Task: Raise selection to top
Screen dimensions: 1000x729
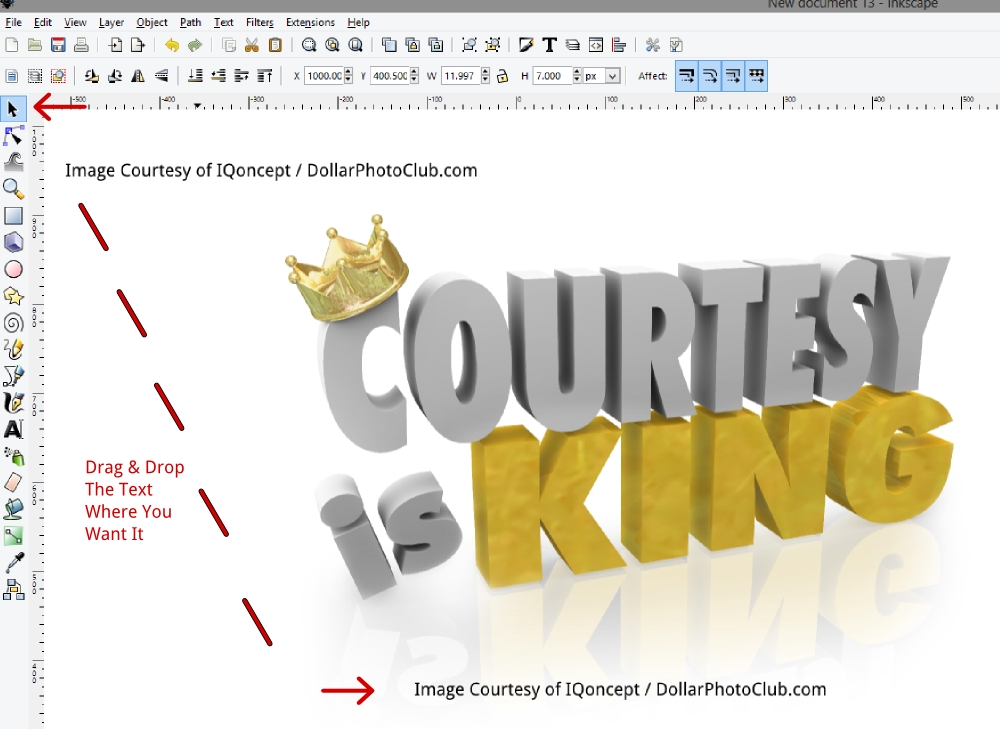Action: 265,77
